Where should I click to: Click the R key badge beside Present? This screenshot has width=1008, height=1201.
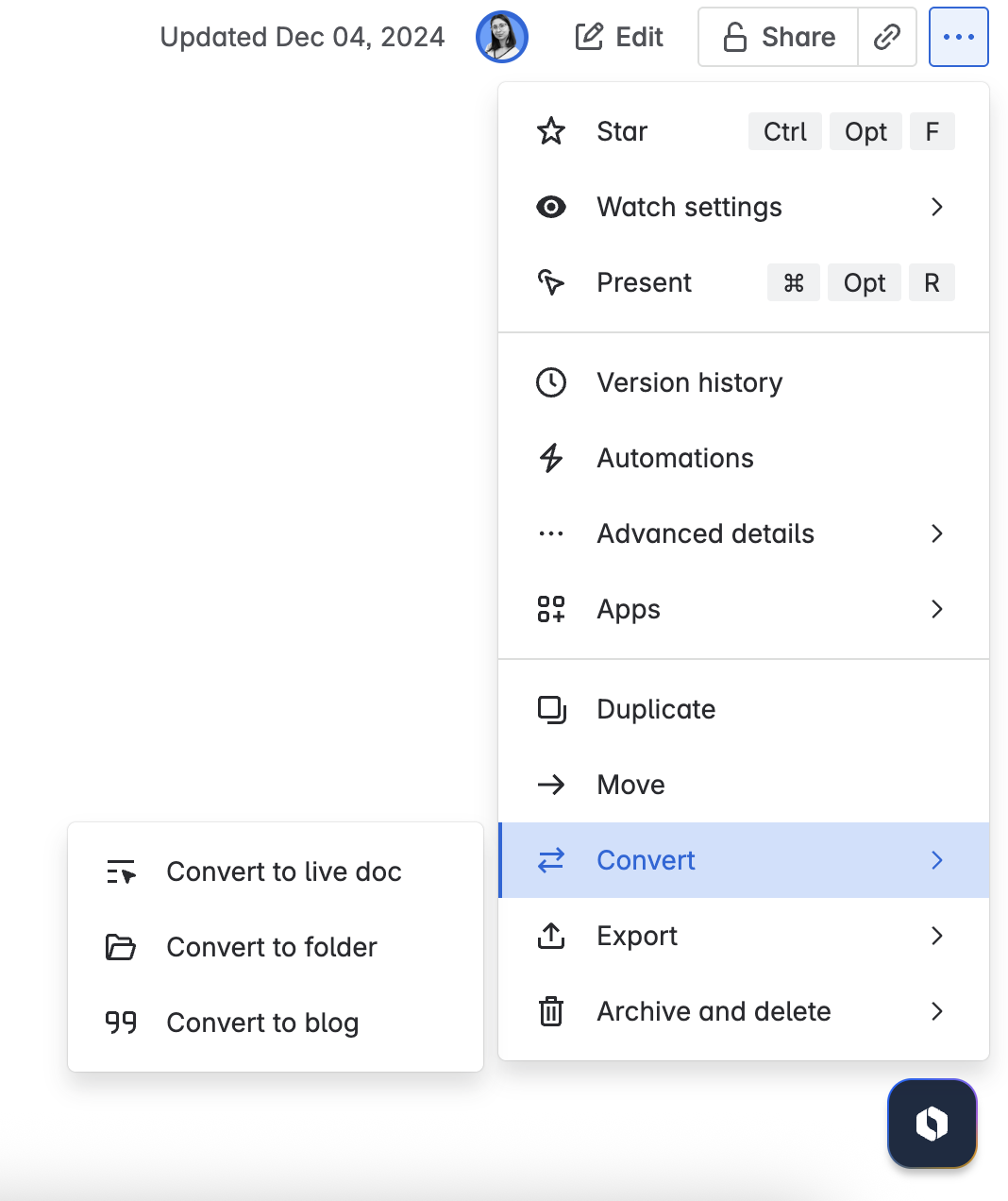[x=932, y=282]
